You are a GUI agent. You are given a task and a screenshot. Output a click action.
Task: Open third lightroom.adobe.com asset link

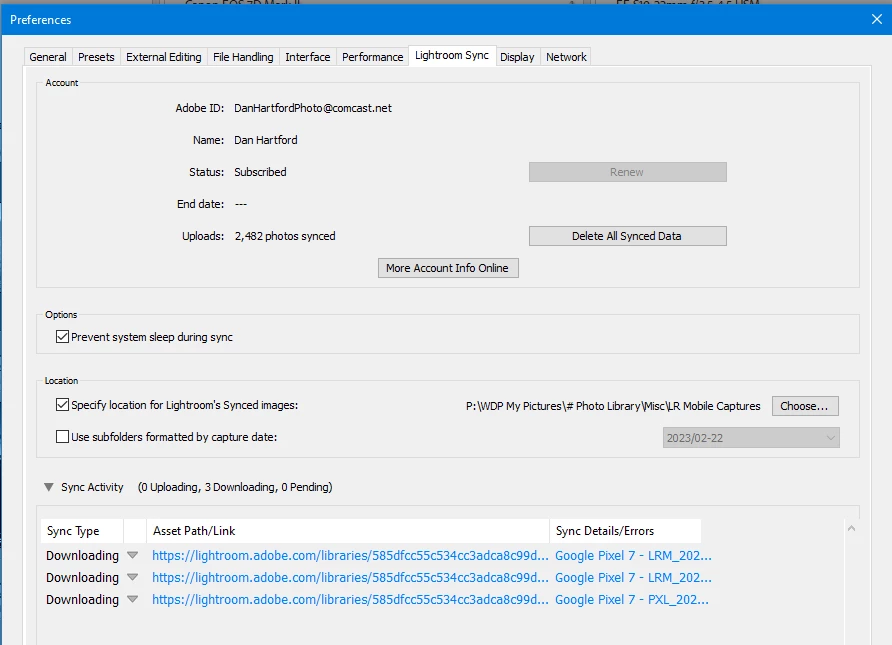350,600
